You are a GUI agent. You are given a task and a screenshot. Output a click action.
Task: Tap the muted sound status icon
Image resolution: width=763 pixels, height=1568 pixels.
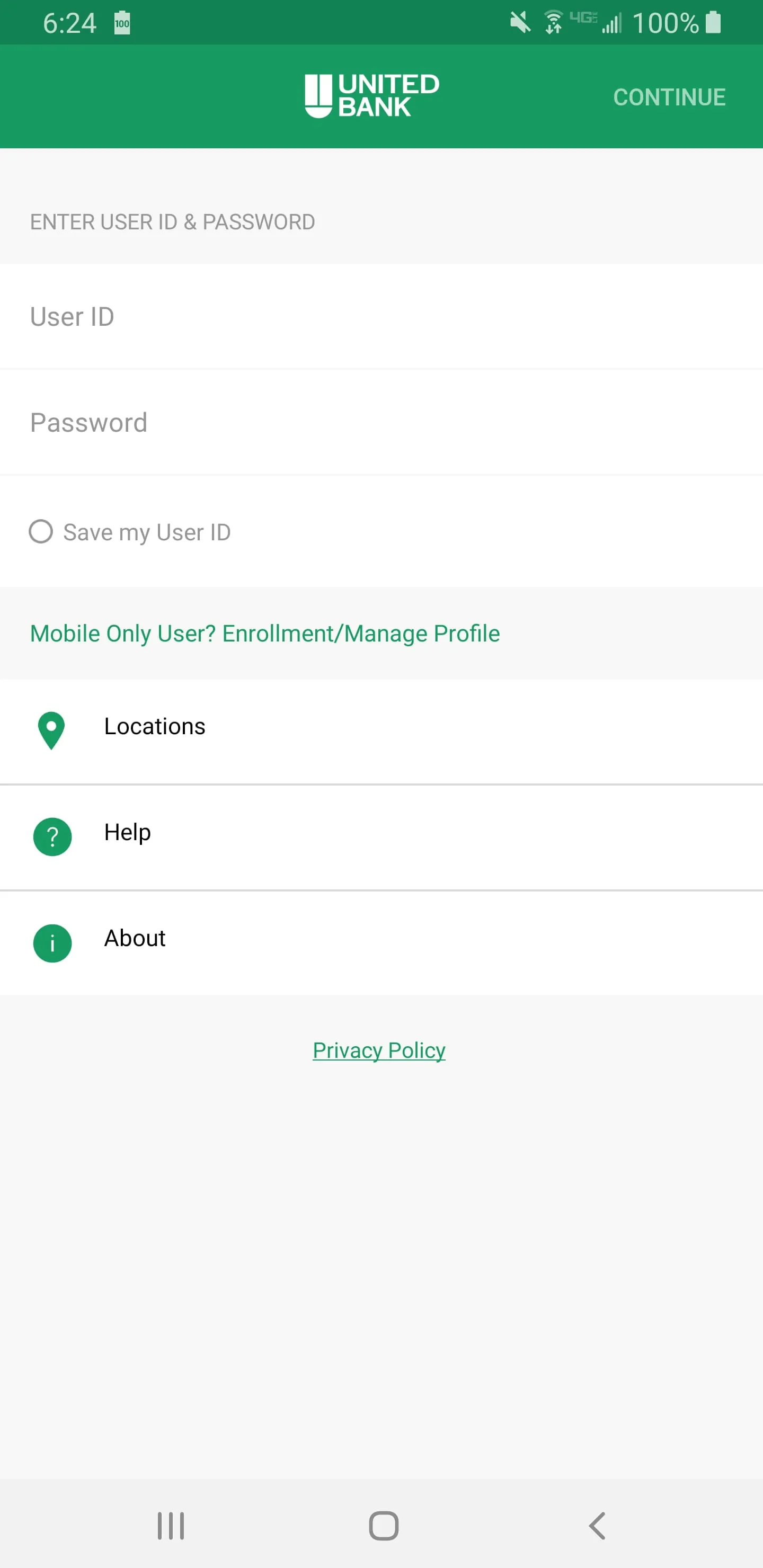(519, 23)
